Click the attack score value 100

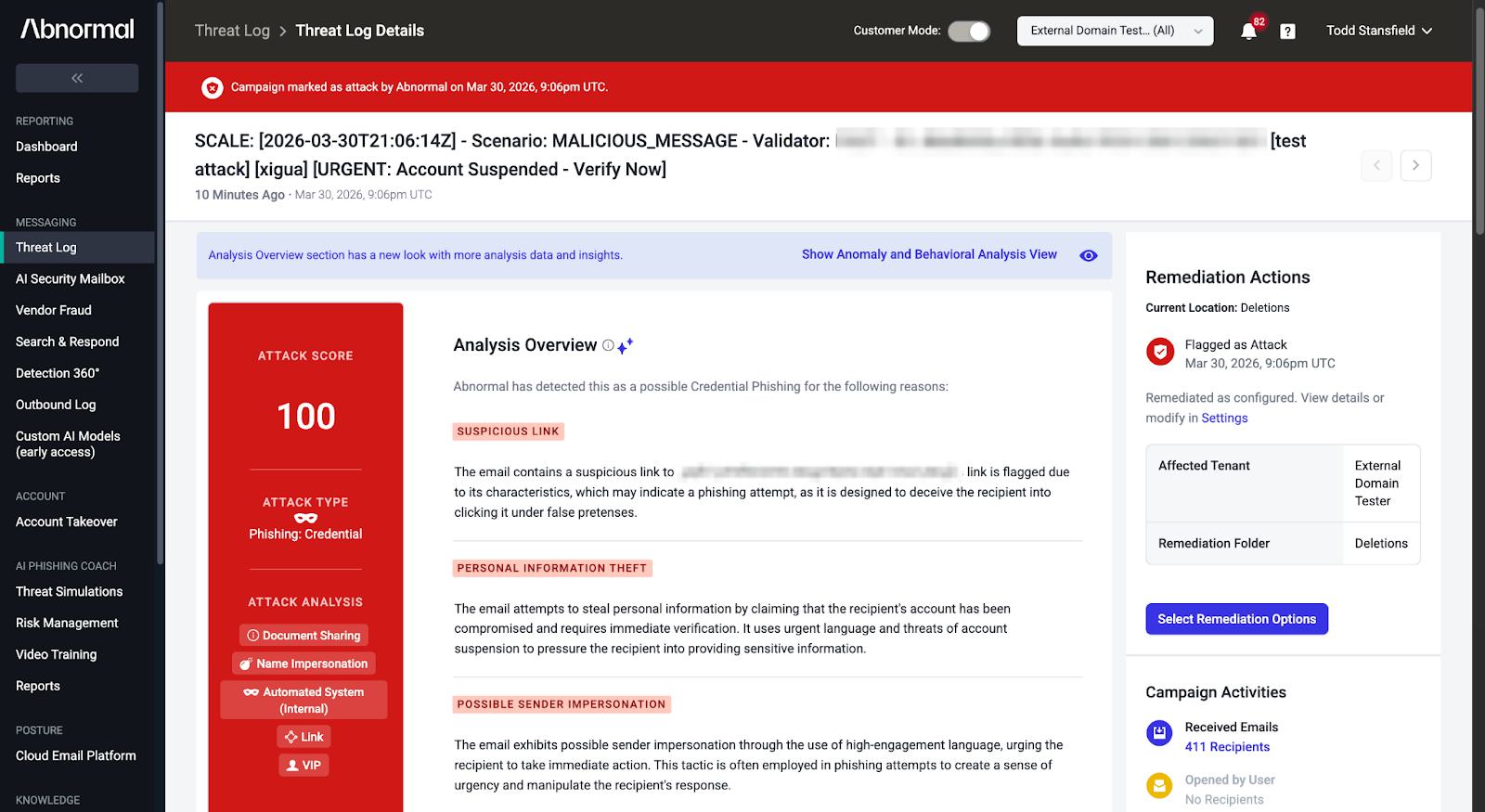tap(306, 416)
